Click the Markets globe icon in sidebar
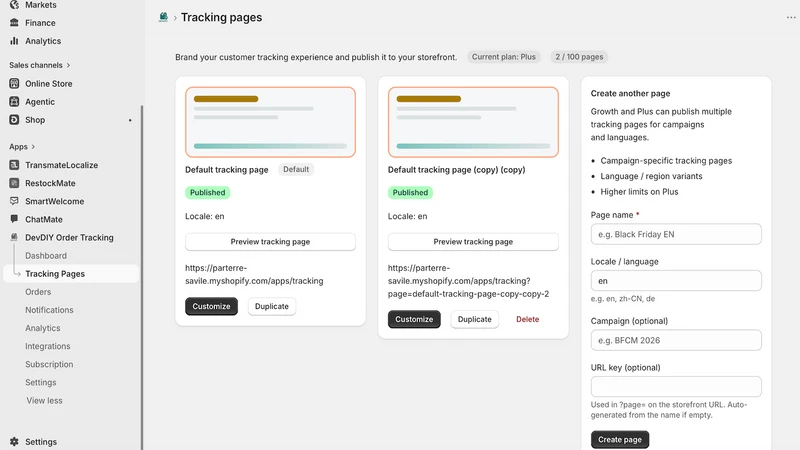800x450 pixels. tap(14, 5)
